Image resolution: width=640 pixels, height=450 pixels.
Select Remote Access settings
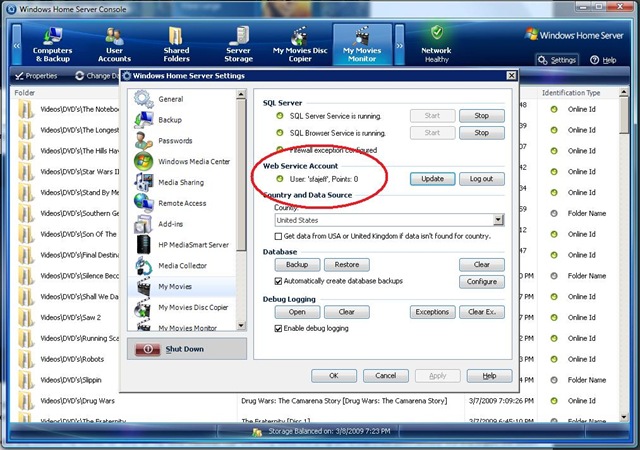(x=182, y=203)
